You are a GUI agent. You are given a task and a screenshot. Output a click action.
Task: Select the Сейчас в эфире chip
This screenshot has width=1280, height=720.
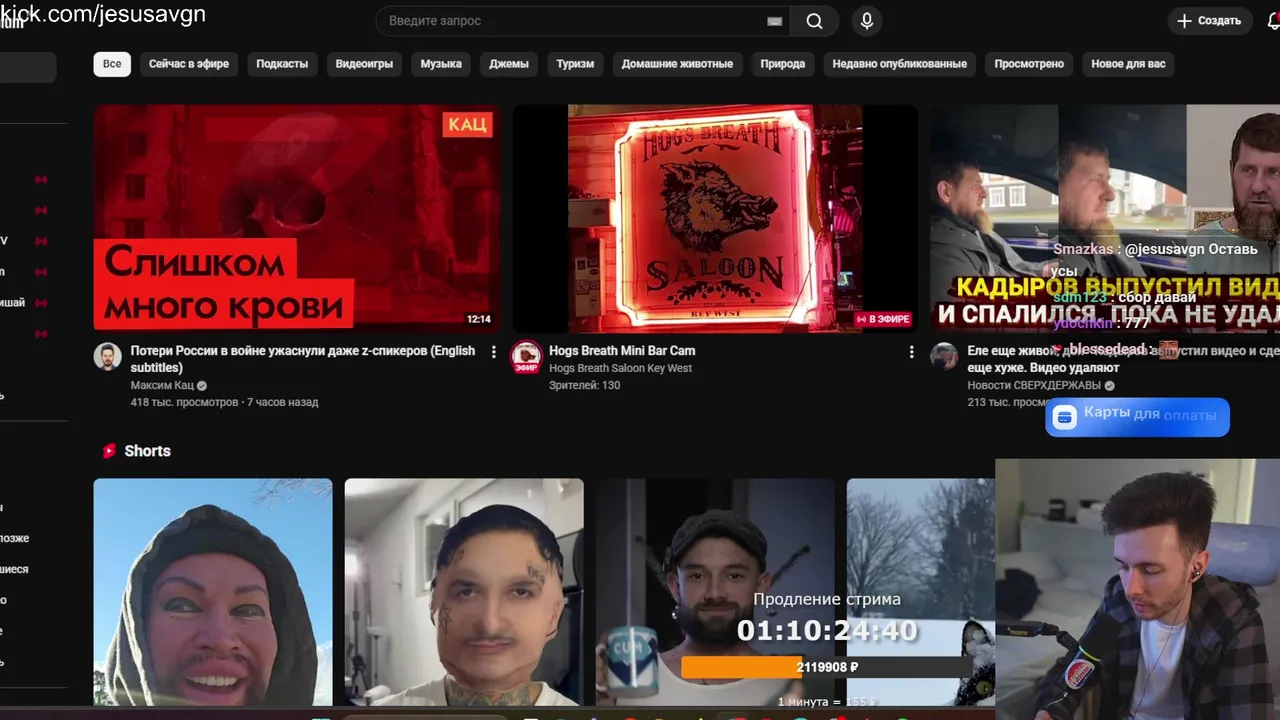[189, 64]
